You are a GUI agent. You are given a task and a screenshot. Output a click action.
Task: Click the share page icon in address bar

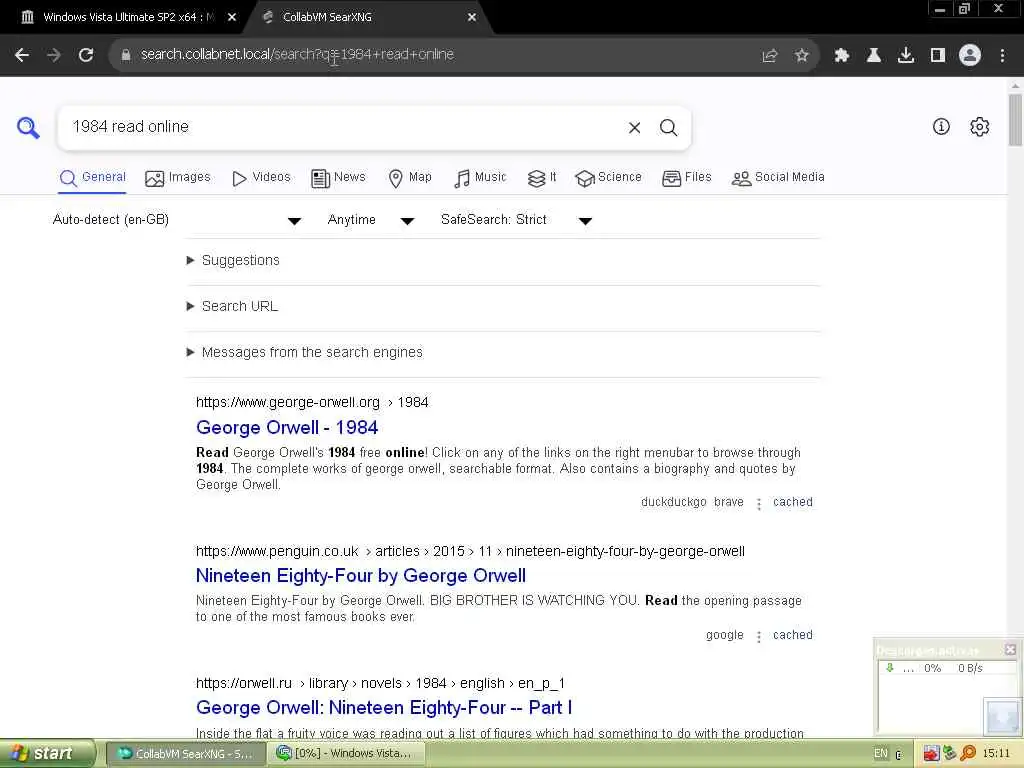coord(770,56)
